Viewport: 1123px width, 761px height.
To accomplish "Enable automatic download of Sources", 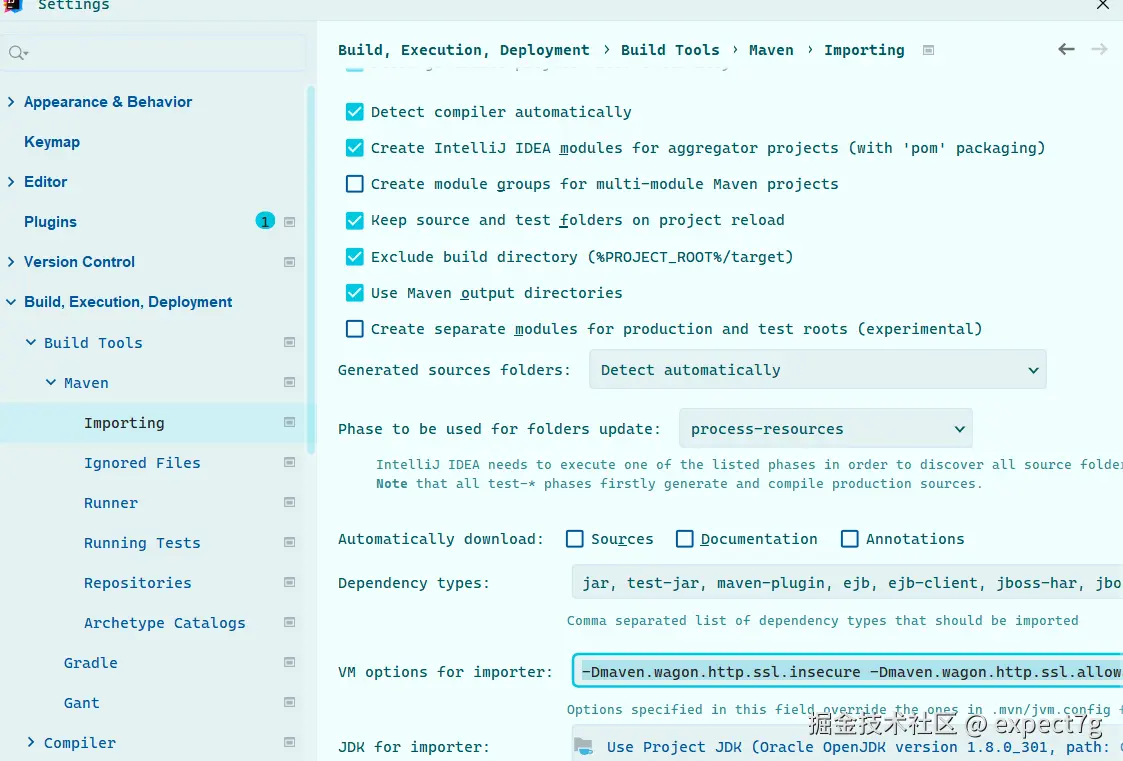I will 574,538.
